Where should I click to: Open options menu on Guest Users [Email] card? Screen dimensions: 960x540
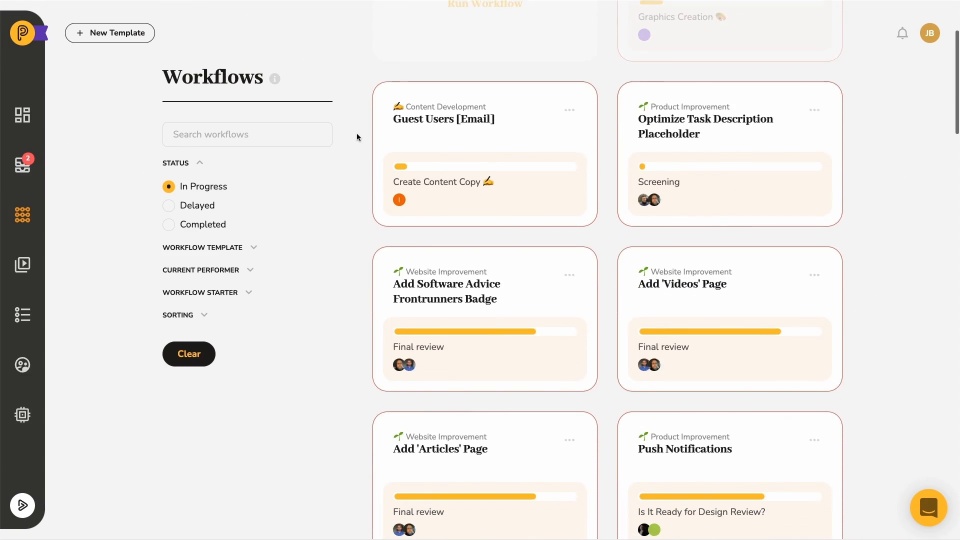pyautogui.click(x=569, y=110)
